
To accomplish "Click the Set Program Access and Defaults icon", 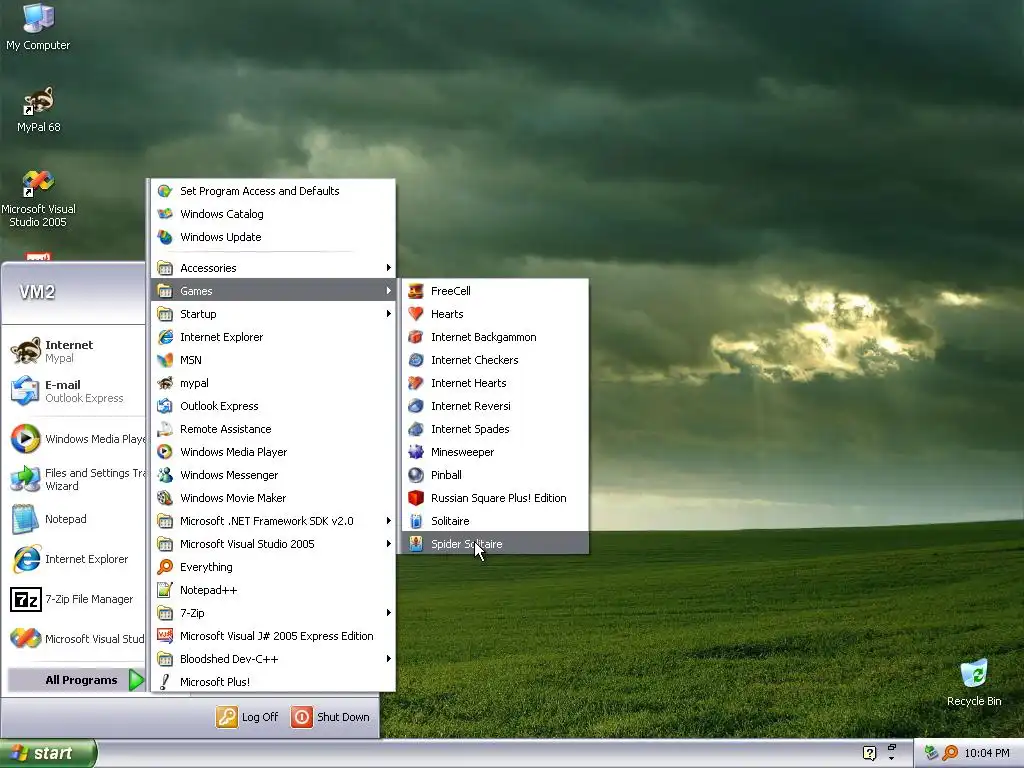I will 165,191.
